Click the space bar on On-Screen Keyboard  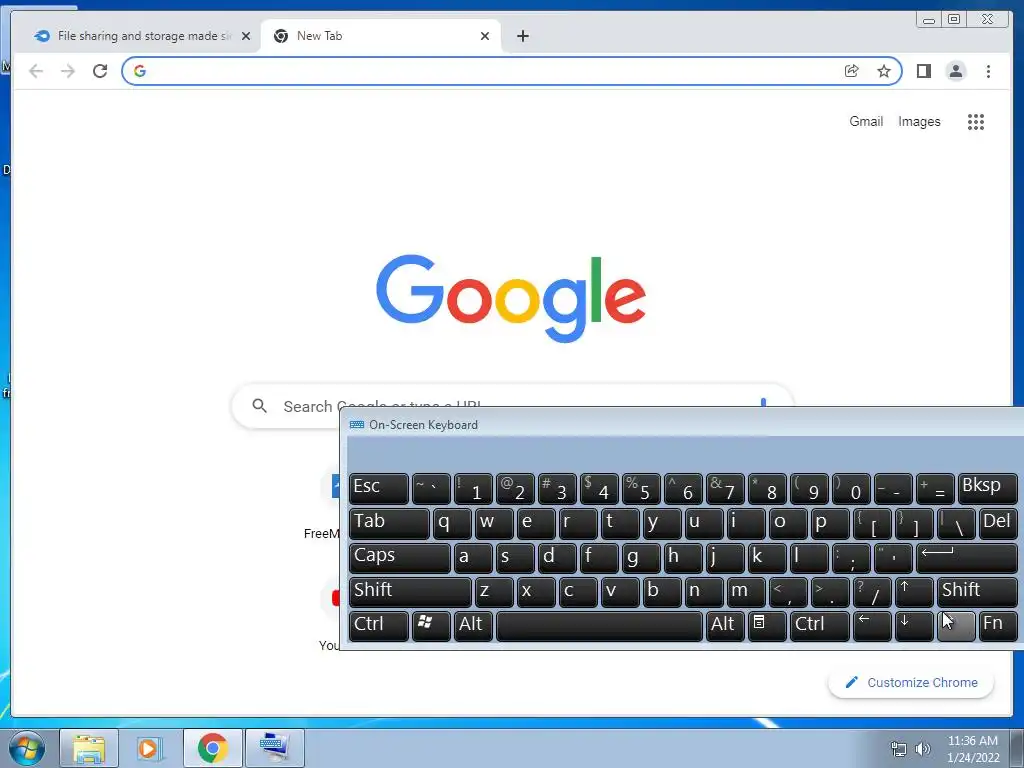tap(599, 626)
